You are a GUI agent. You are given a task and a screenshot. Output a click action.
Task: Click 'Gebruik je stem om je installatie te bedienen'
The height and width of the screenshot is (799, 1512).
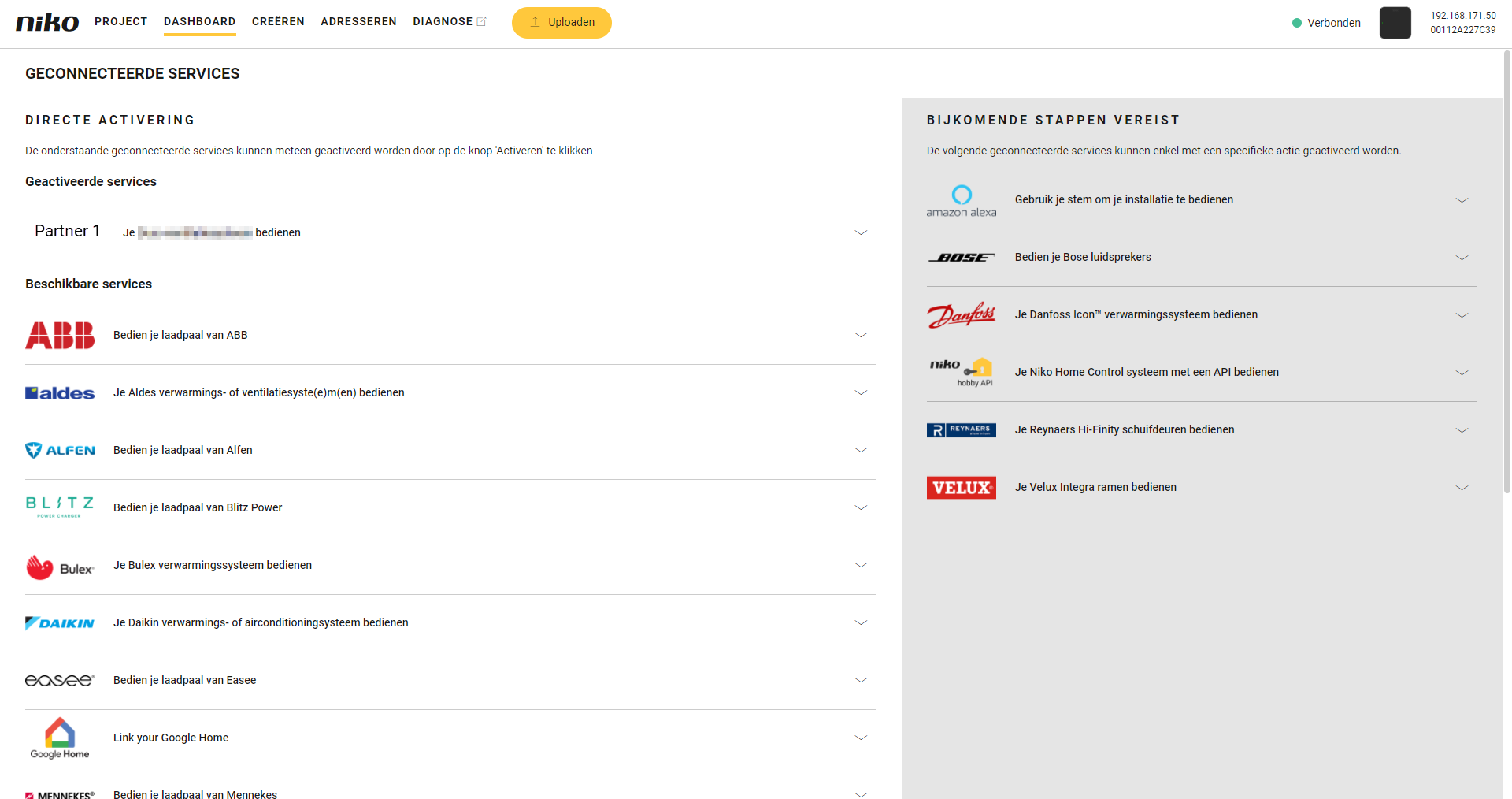1124,199
